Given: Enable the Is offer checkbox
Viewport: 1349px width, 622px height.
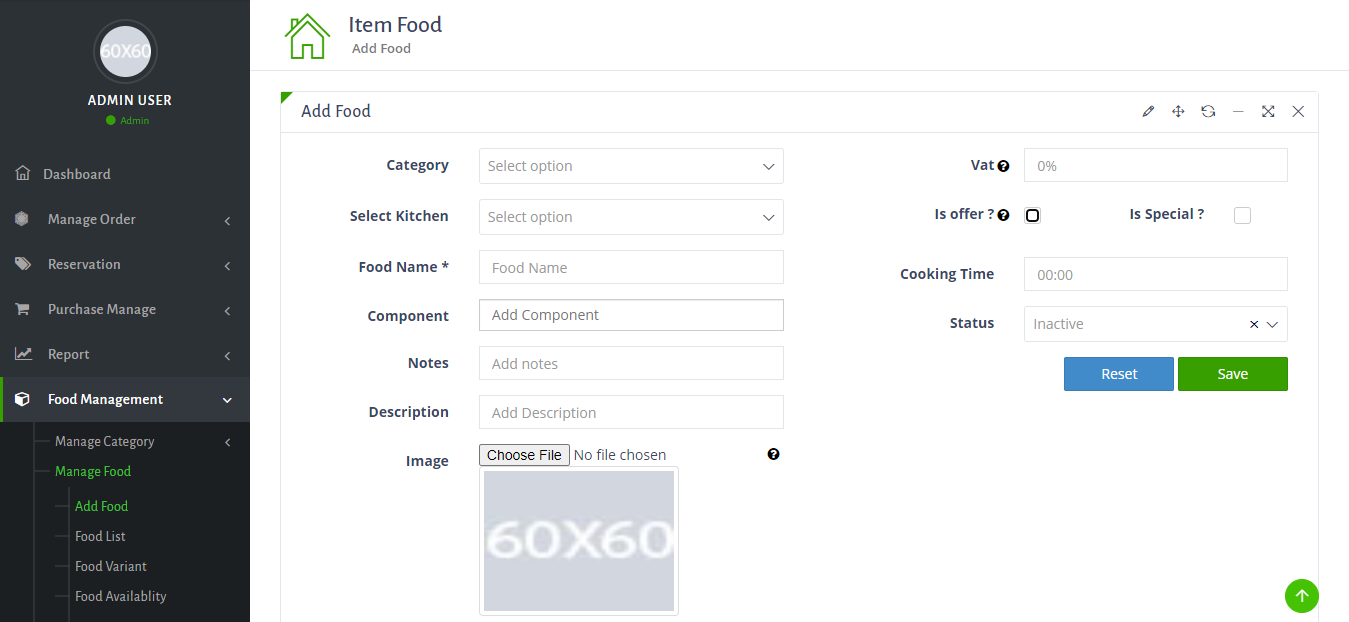Looking at the screenshot, I should [x=1032, y=214].
